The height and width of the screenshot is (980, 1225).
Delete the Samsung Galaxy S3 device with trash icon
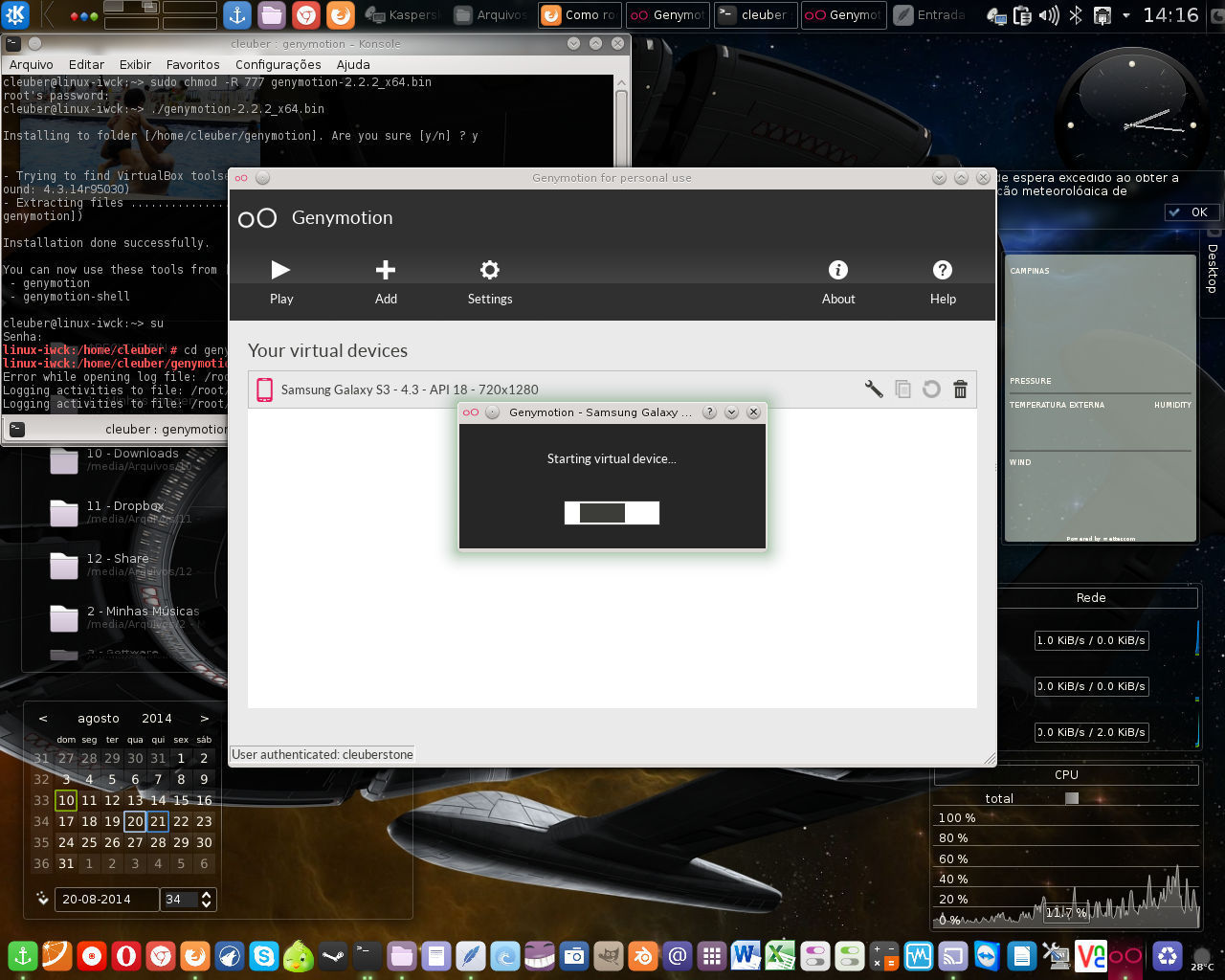click(960, 389)
